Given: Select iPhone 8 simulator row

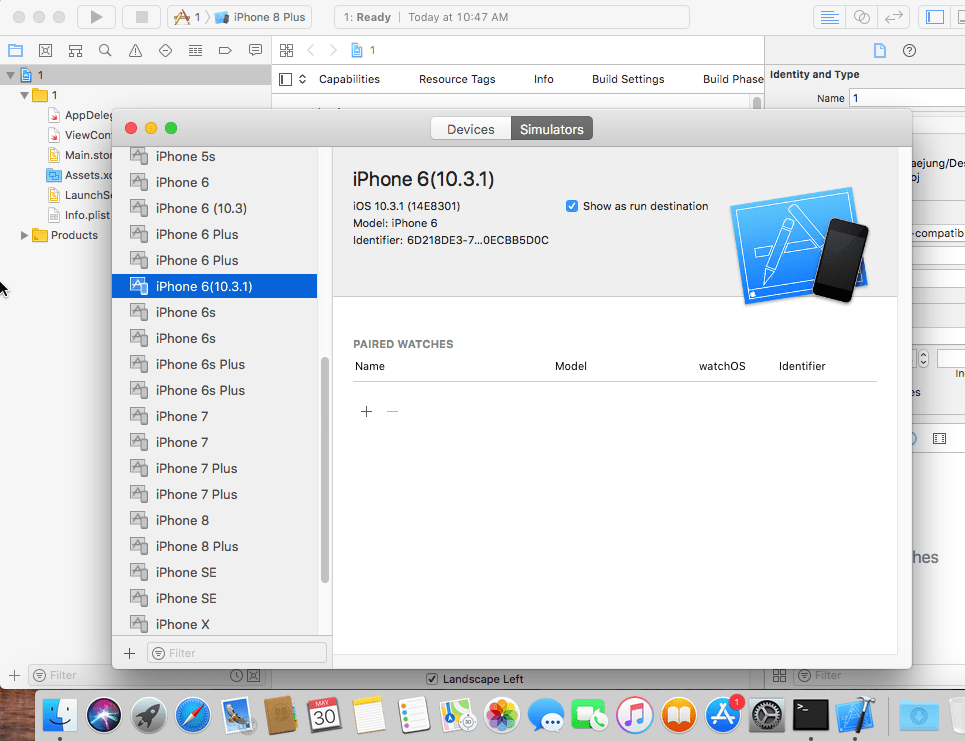Looking at the screenshot, I should (x=214, y=520).
